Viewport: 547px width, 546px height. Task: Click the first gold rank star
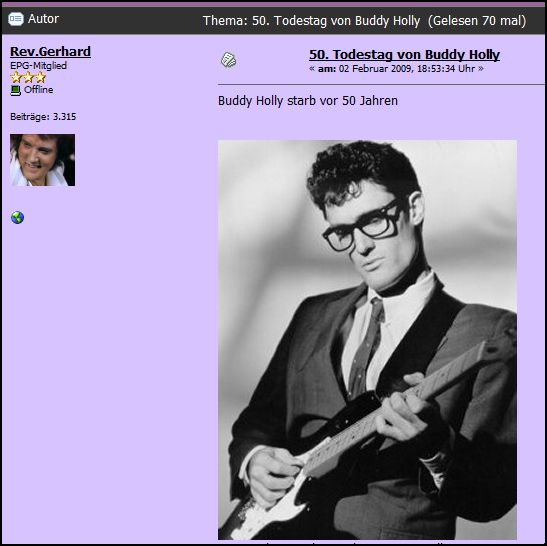coord(16,77)
